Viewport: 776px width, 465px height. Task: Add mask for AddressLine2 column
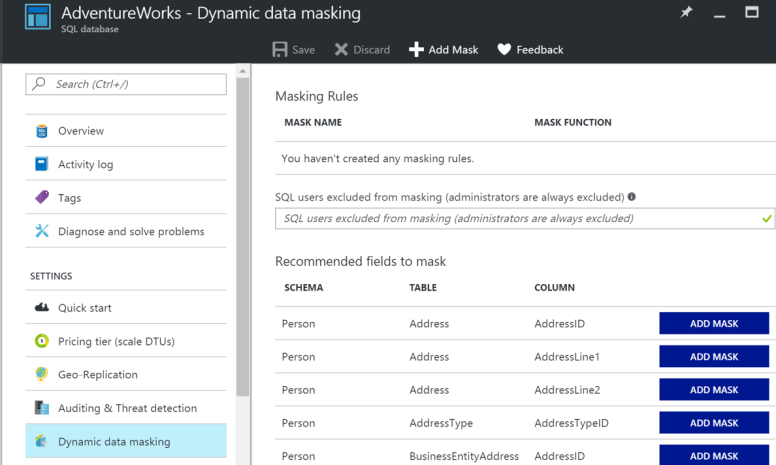(x=714, y=390)
